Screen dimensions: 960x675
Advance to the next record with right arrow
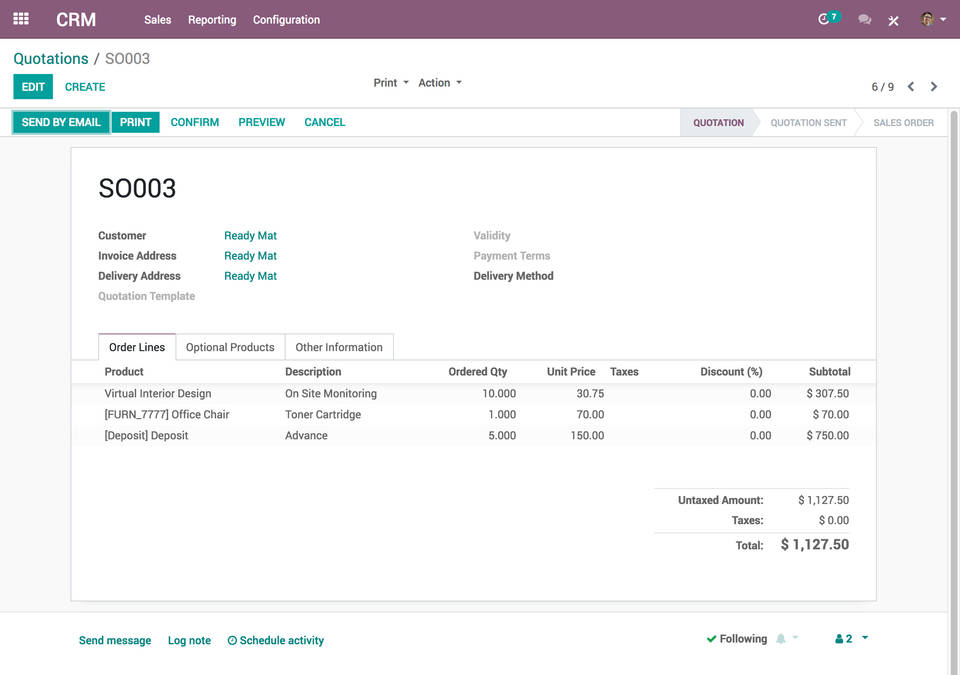pos(933,86)
